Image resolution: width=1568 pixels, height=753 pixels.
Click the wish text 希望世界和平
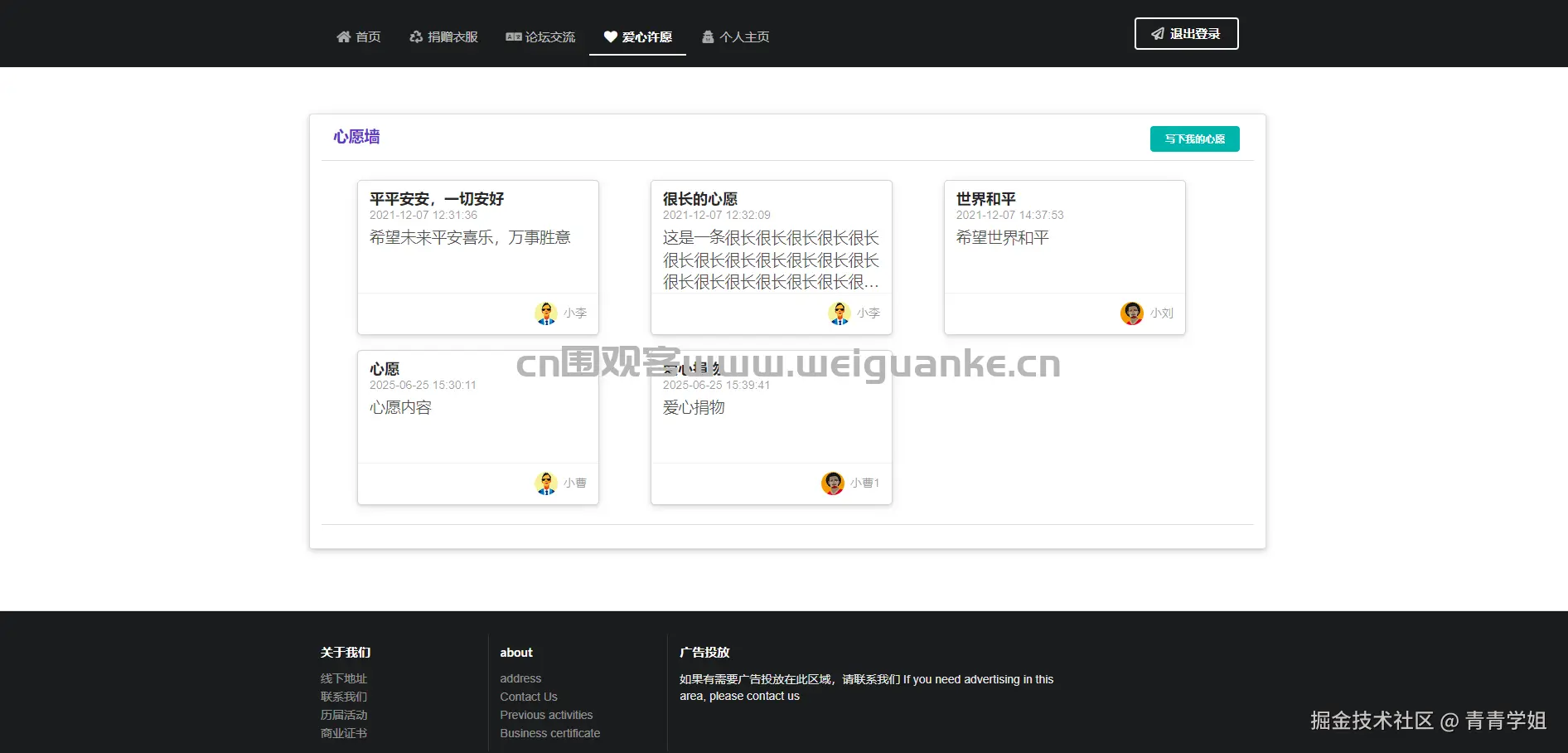pos(1003,238)
